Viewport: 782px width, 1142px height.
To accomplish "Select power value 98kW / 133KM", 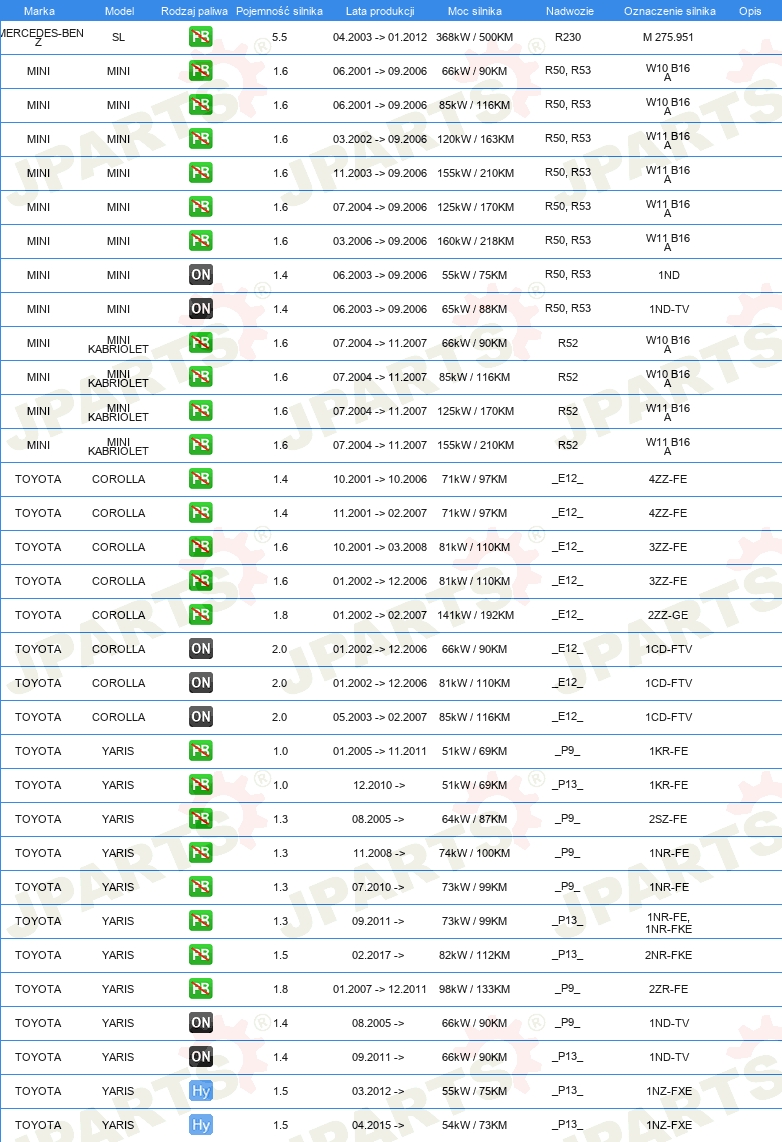I will tap(475, 989).
